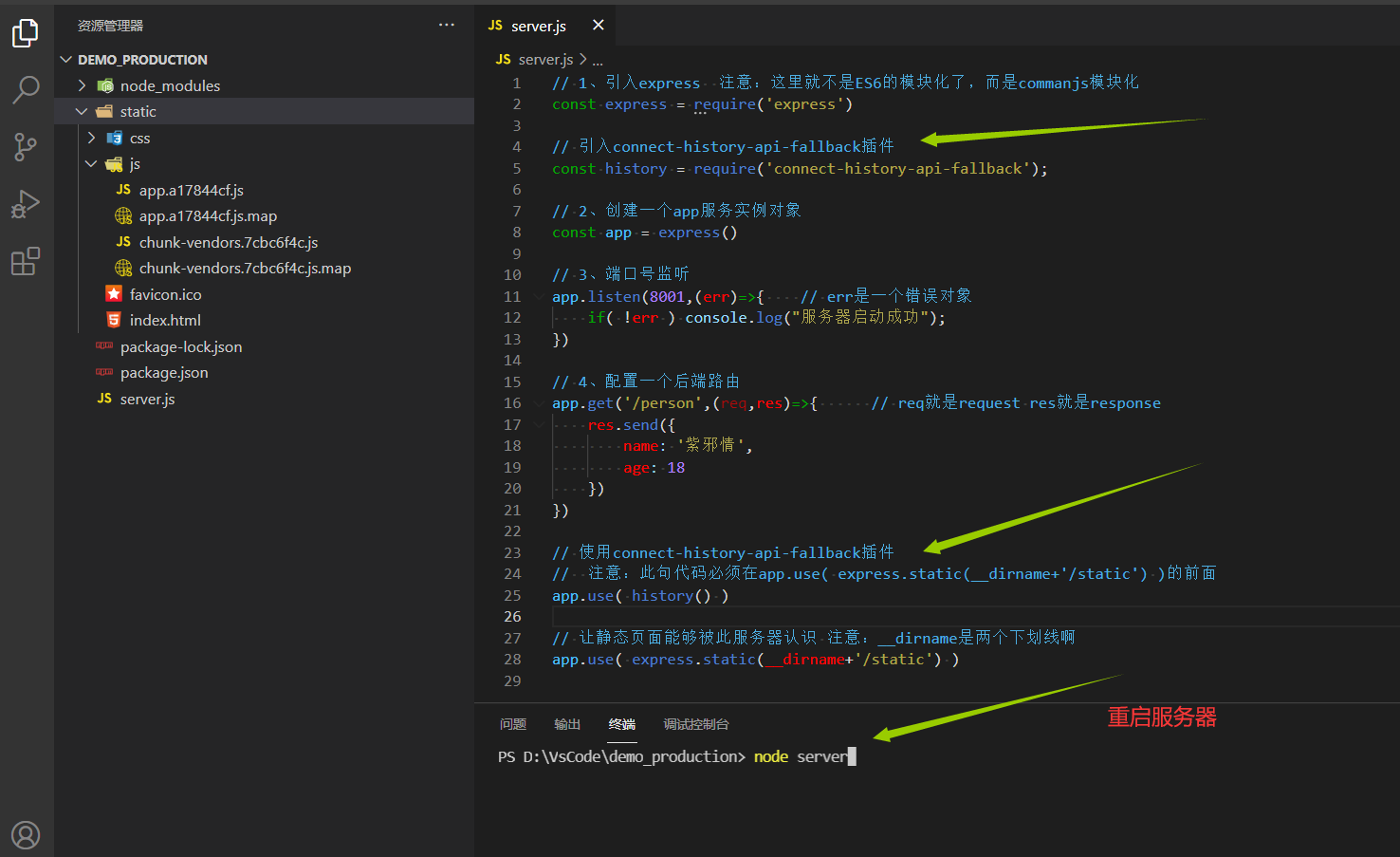Open chunk-vendors.7cbc6f4c.js file

[228, 243]
